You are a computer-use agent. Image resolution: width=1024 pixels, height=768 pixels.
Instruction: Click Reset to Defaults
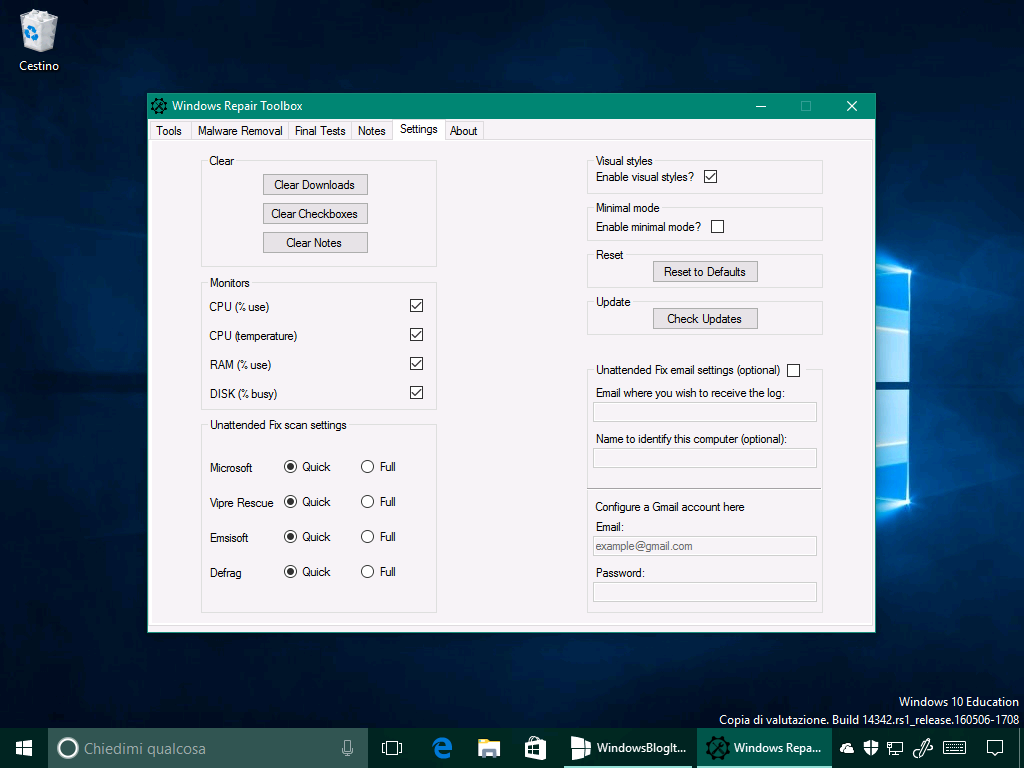click(705, 272)
